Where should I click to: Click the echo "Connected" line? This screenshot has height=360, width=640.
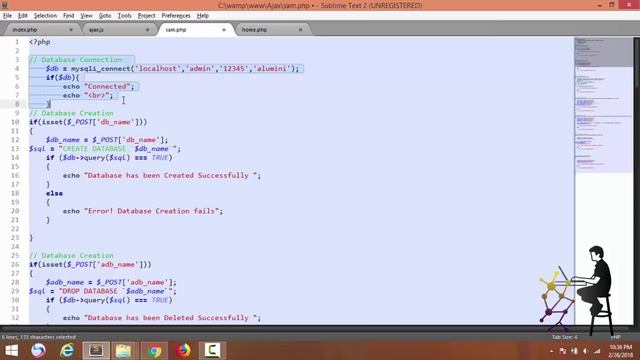click(98, 87)
